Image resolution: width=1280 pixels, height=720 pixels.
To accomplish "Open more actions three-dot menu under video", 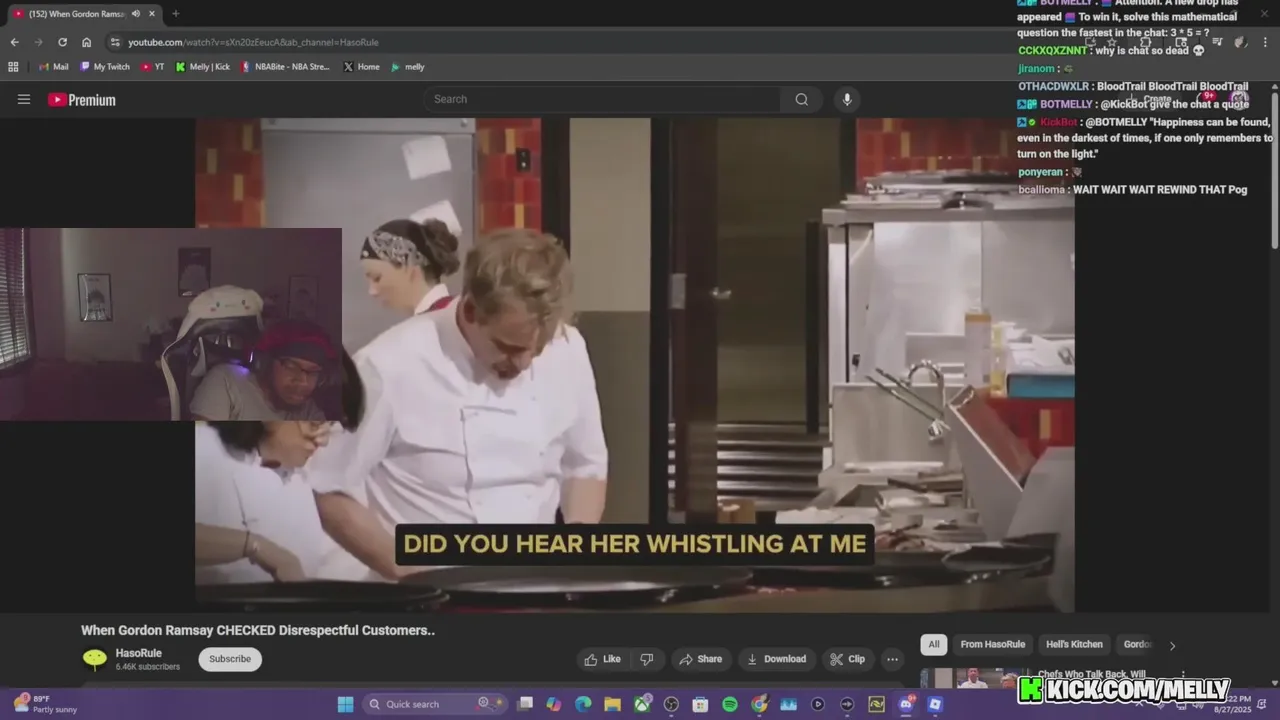I will pos(892,659).
